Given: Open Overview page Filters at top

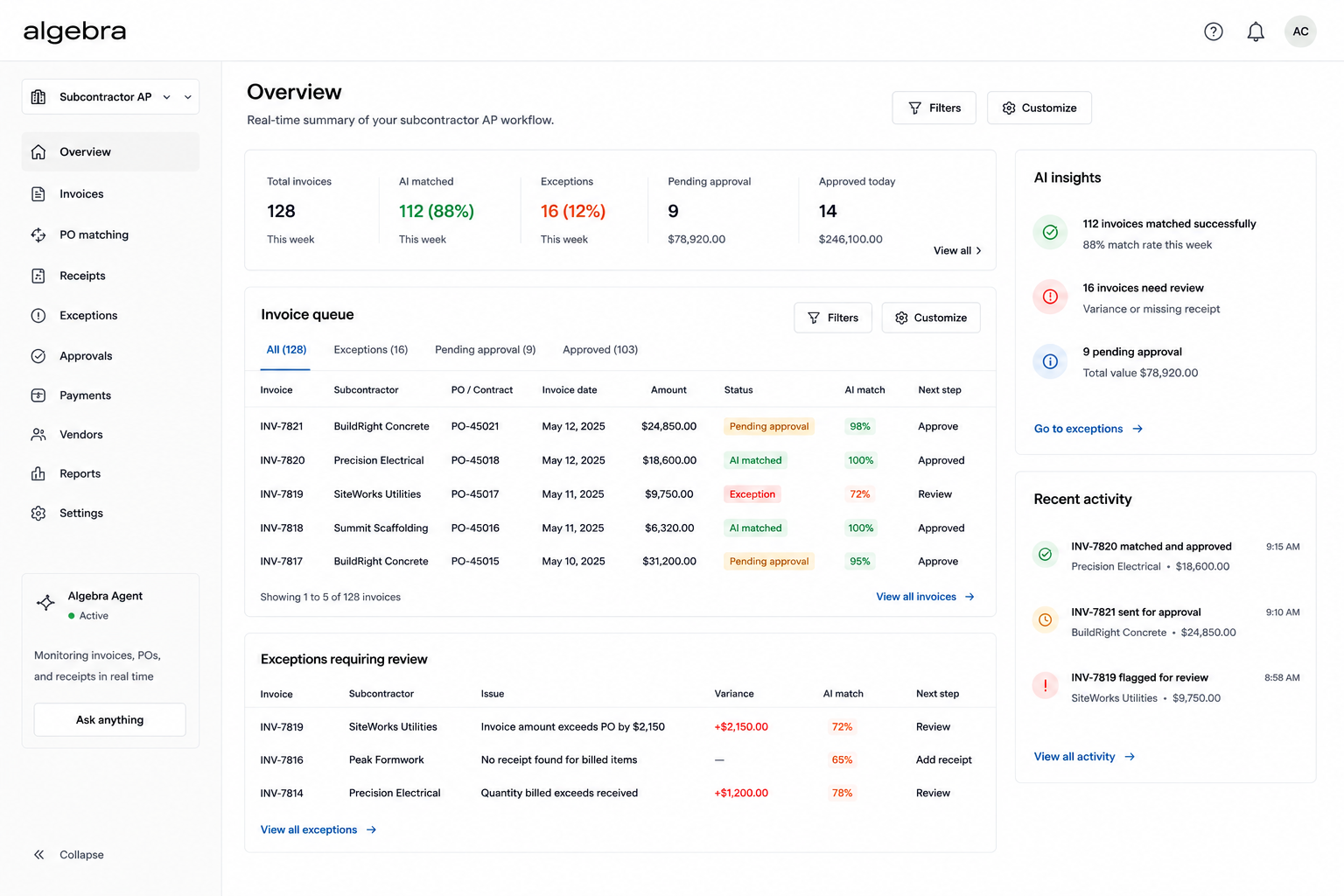Looking at the screenshot, I should (x=934, y=108).
